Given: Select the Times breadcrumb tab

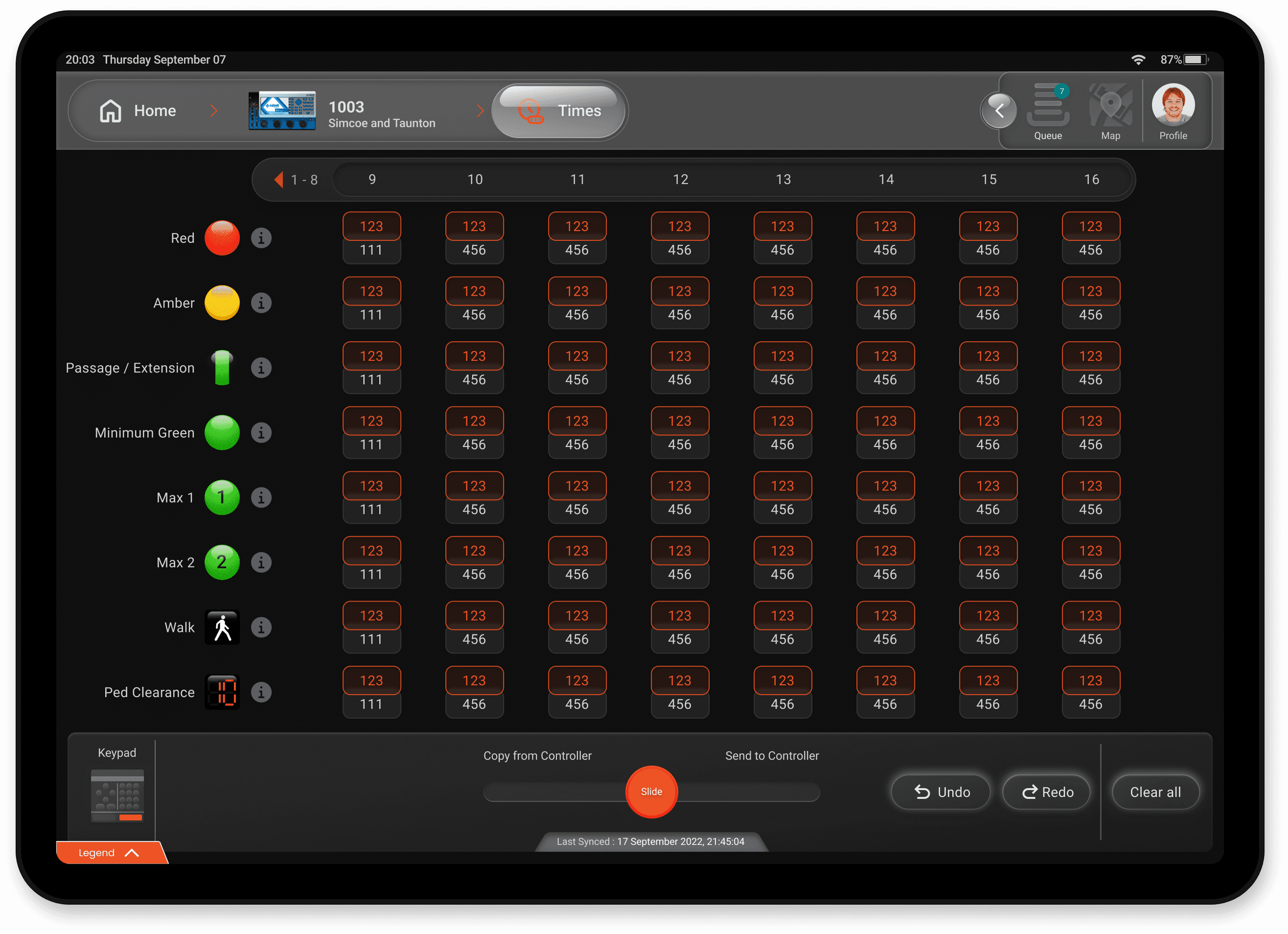Looking at the screenshot, I should tap(559, 111).
